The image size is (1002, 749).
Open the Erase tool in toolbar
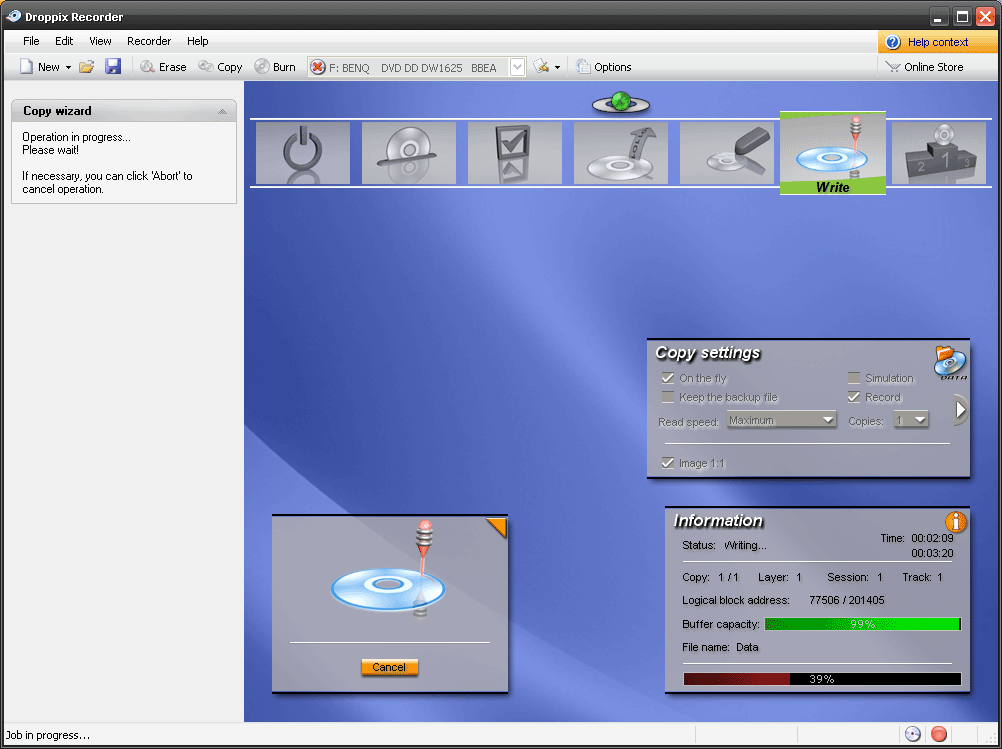pos(163,67)
